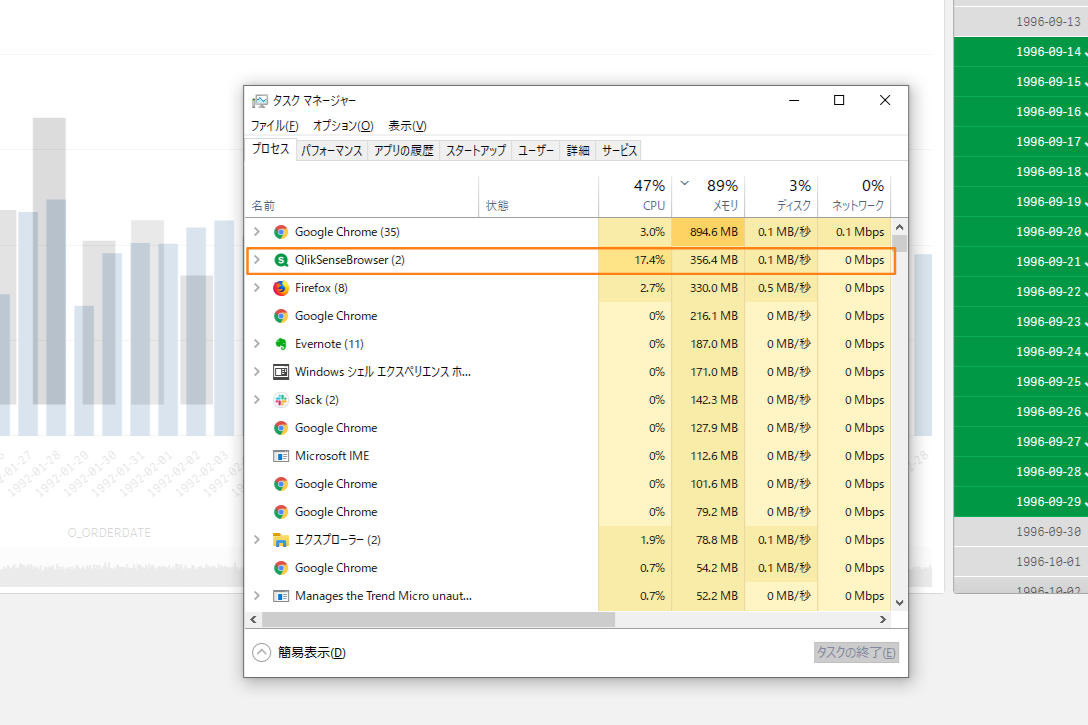Expand the QlikSenseBrowser (2) process group
This screenshot has height=725, width=1088.
(x=257, y=259)
